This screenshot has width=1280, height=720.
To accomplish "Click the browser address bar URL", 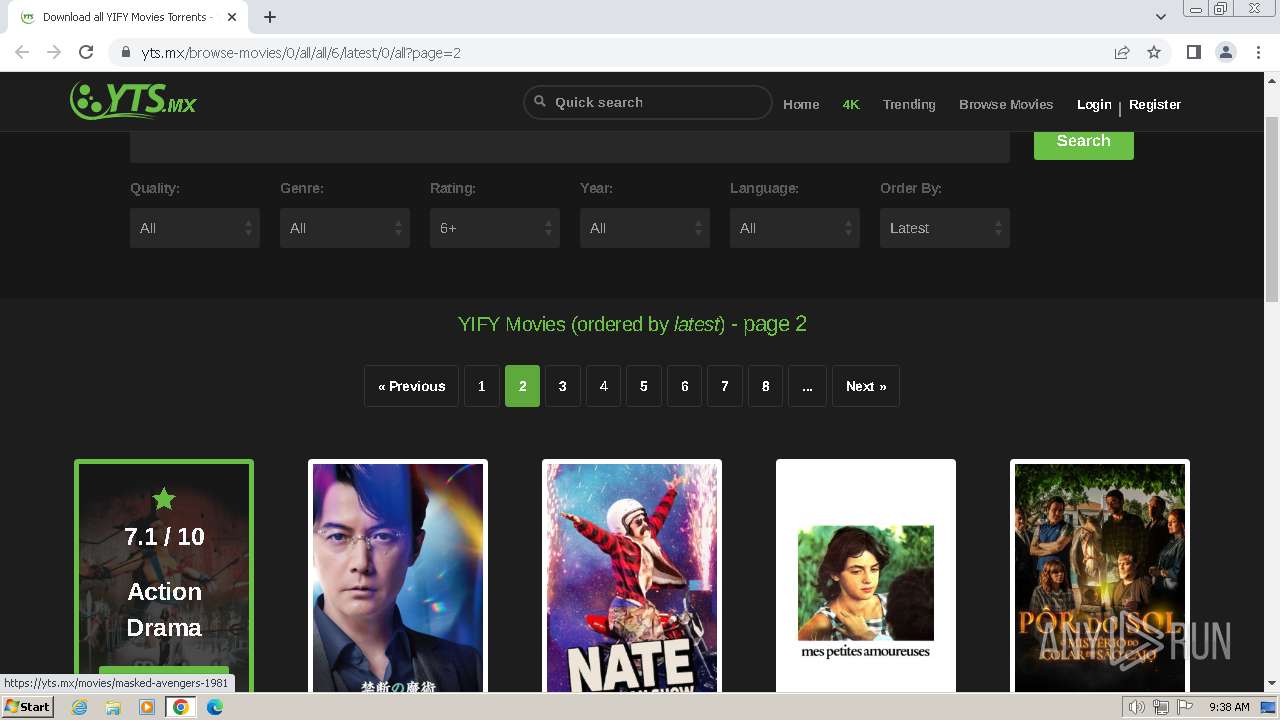I will [301, 52].
